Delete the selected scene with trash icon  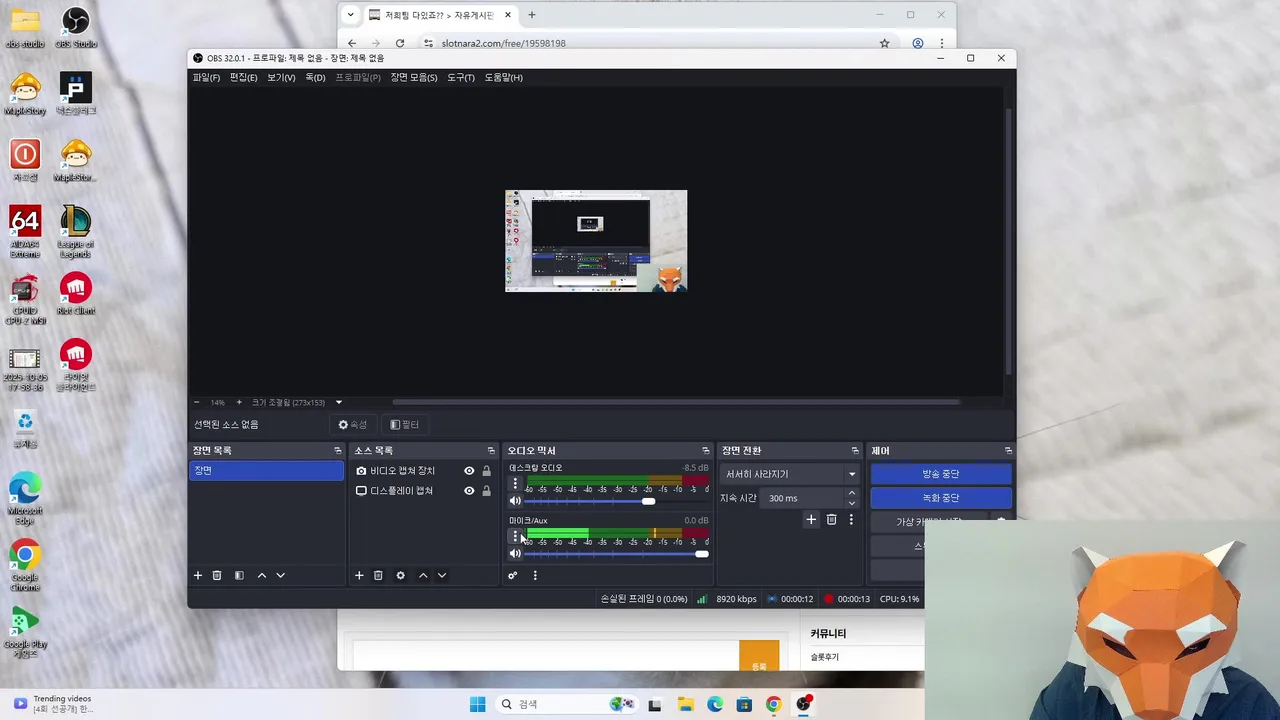click(217, 575)
